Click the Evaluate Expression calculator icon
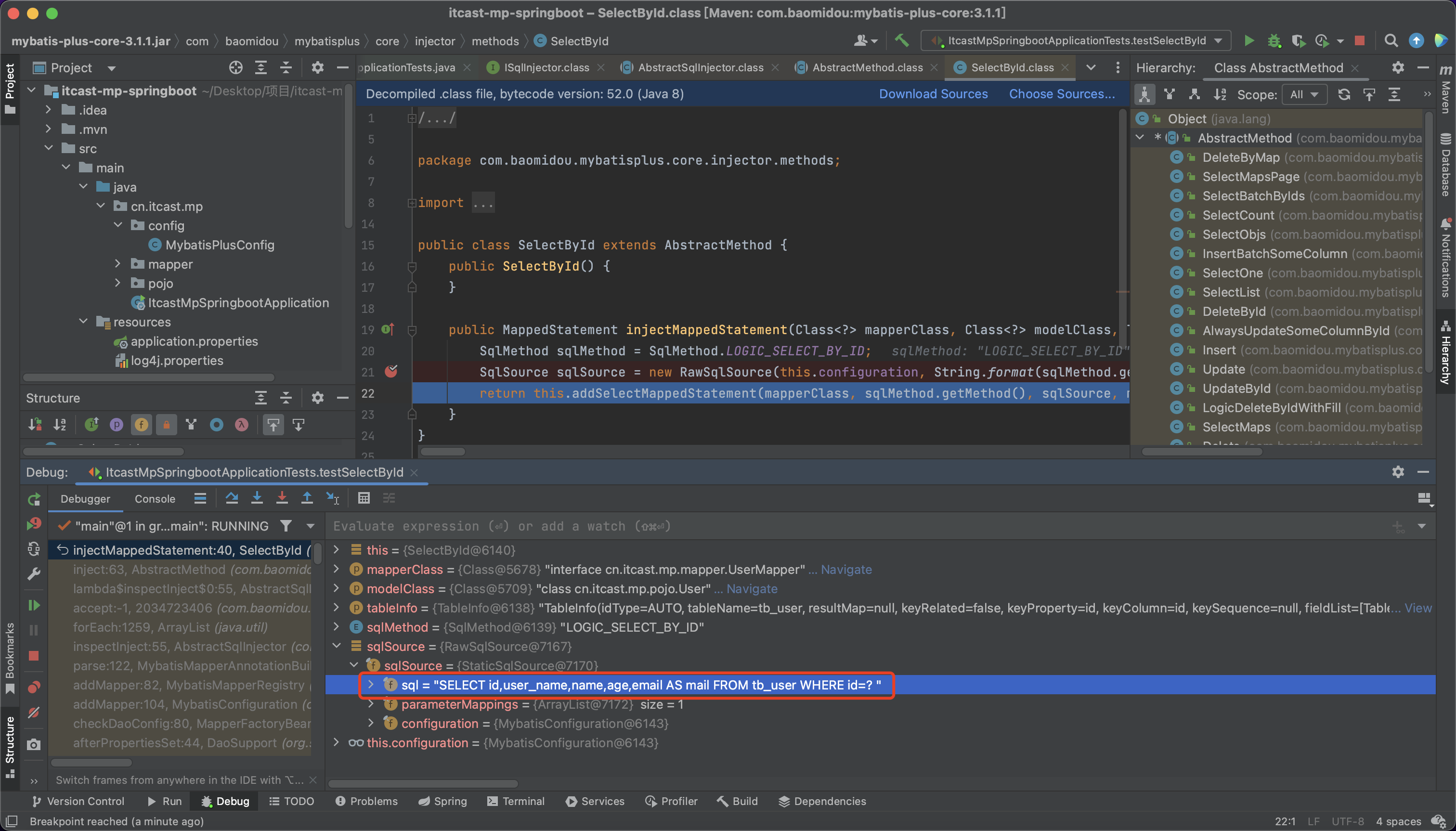Viewport: 1456px width, 831px height. 364,498
